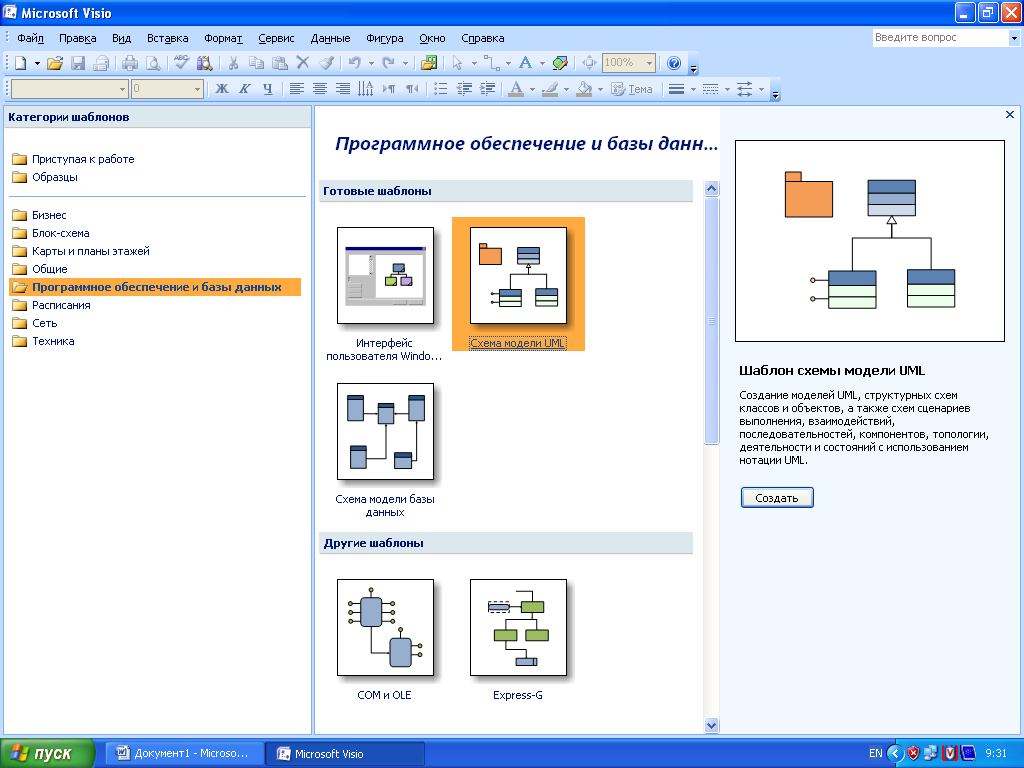Open the Вставка menu
The width and height of the screenshot is (1024, 768).
click(168, 39)
